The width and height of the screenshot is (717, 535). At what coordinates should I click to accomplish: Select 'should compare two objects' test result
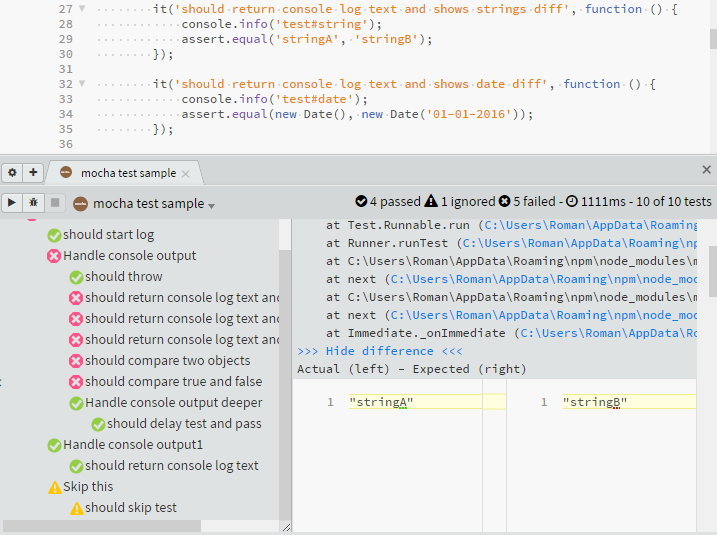pos(167,361)
